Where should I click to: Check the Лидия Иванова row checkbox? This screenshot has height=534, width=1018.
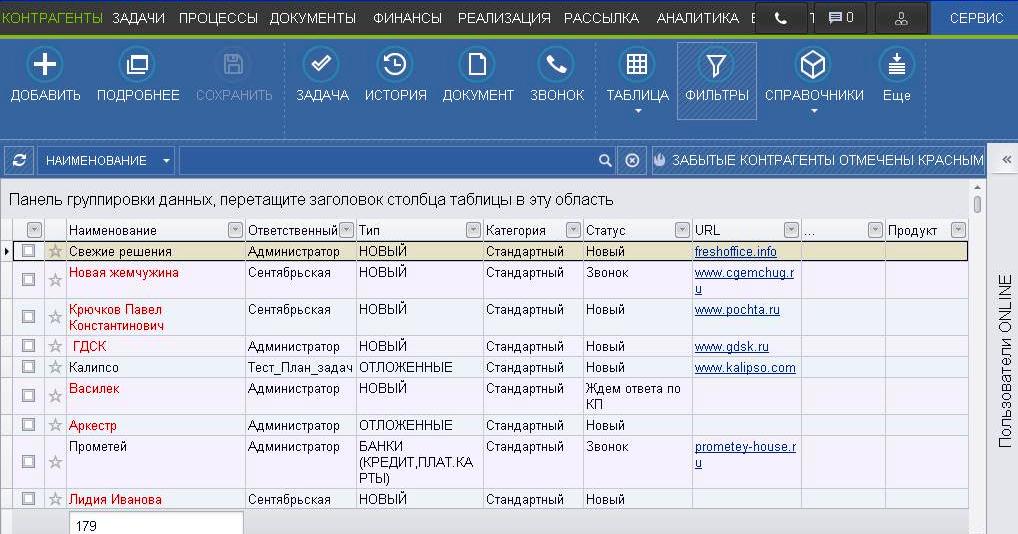click(28, 498)
